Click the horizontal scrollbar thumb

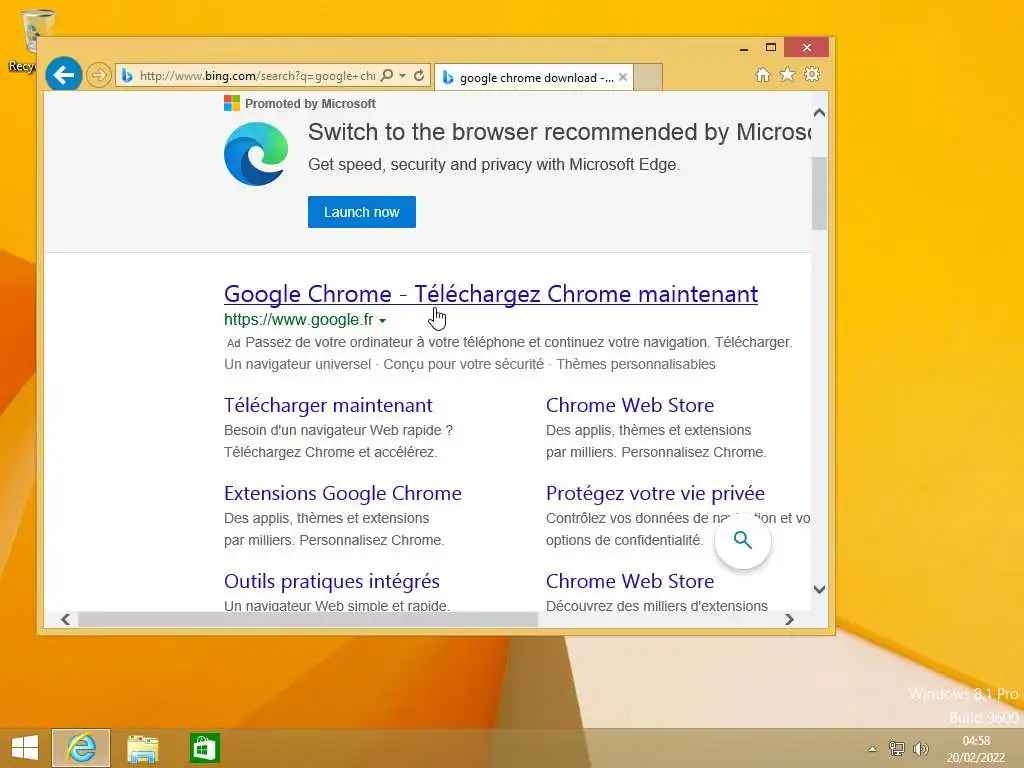308,619
